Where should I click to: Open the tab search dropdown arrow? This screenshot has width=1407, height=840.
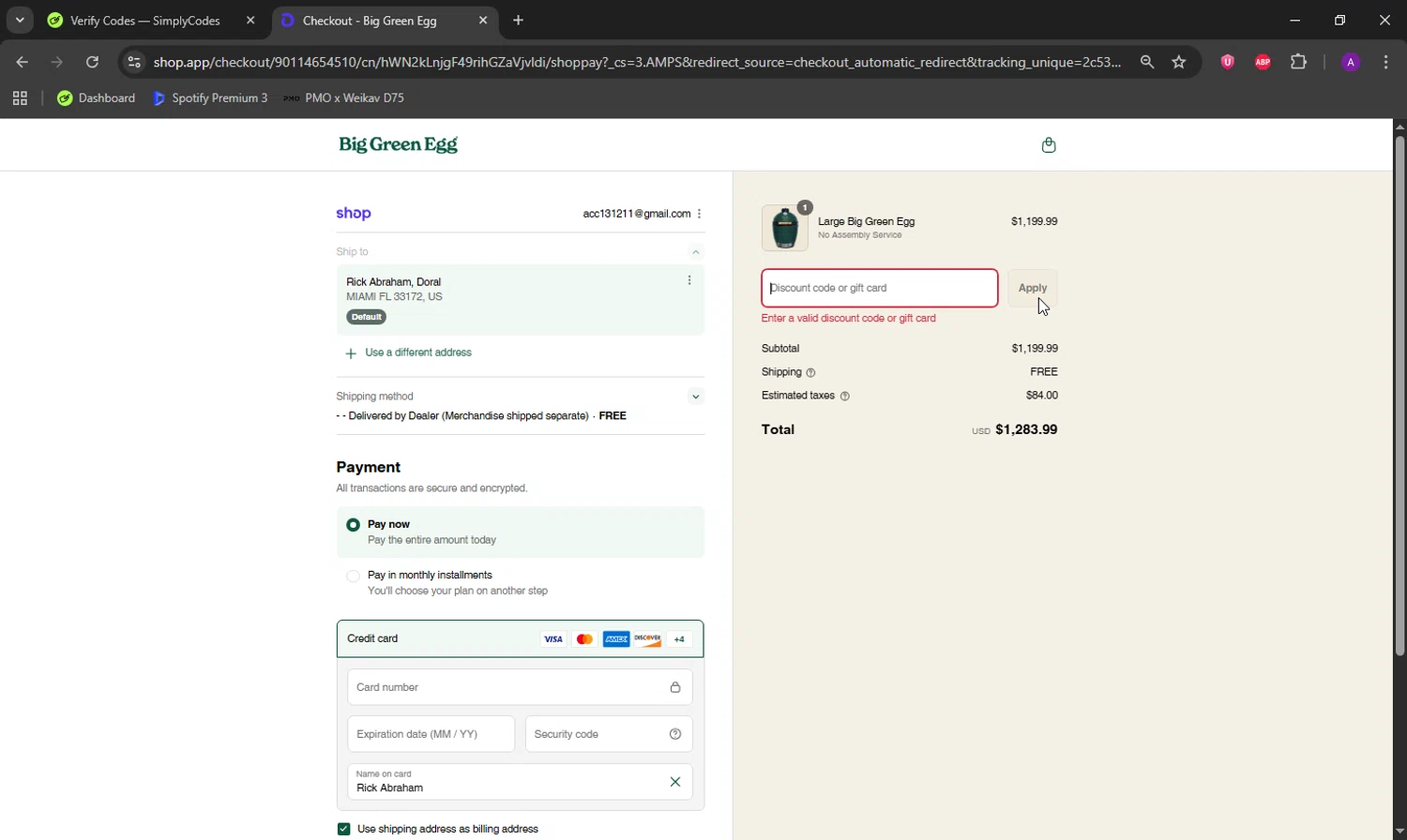pyautogui.click(x=20, y=20)
